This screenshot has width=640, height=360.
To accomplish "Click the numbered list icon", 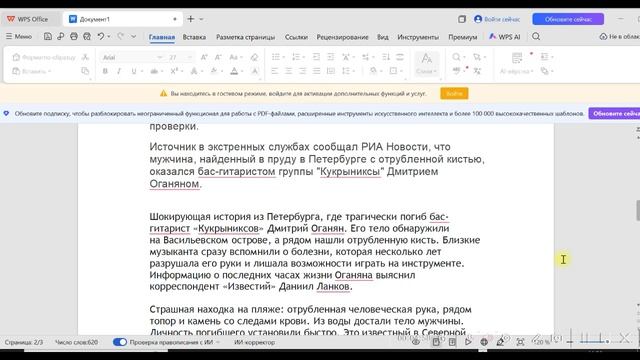I will pos(296,57).
